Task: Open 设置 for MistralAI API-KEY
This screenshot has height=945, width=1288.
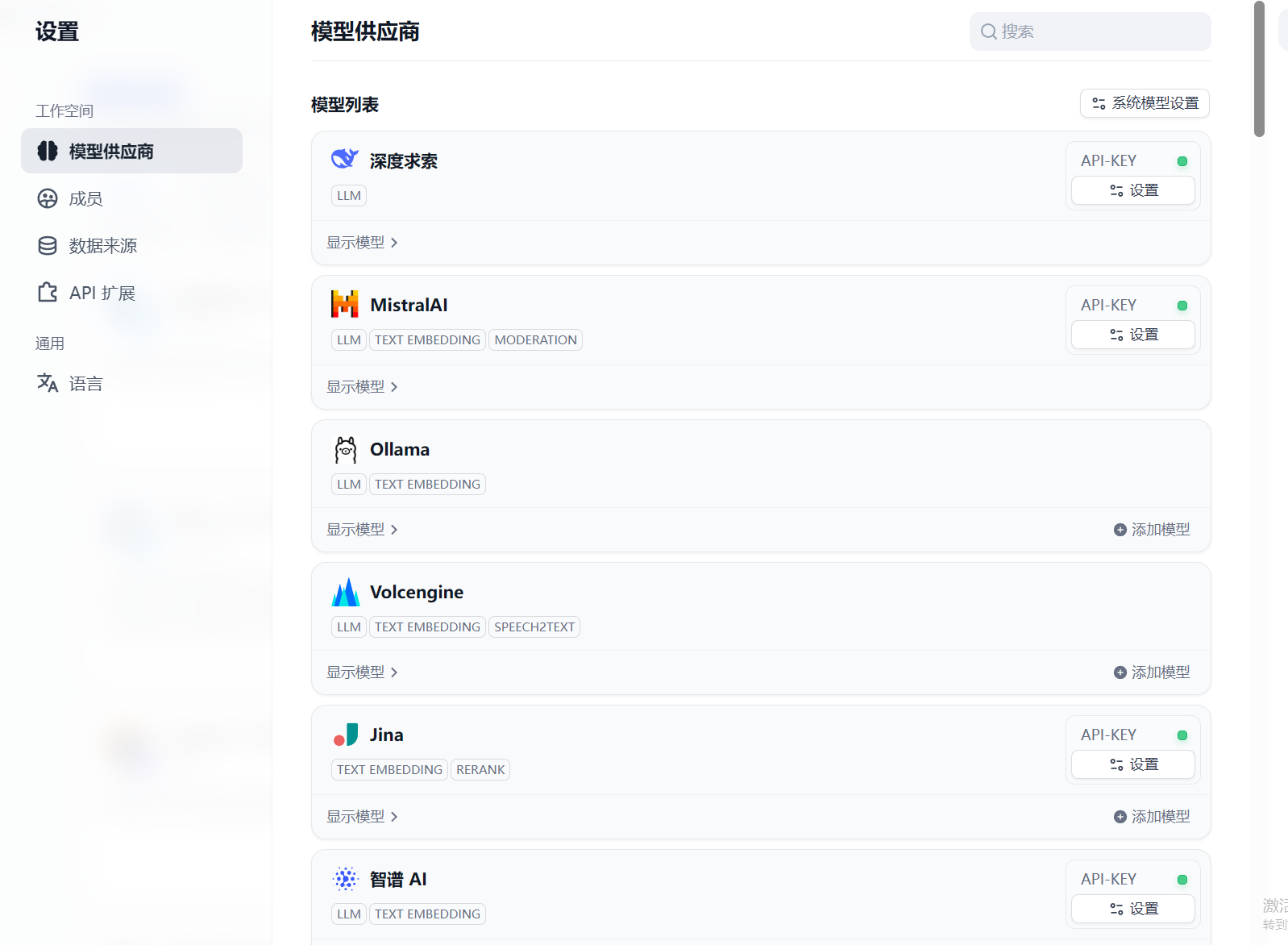Action: (x=1132, y=335)
